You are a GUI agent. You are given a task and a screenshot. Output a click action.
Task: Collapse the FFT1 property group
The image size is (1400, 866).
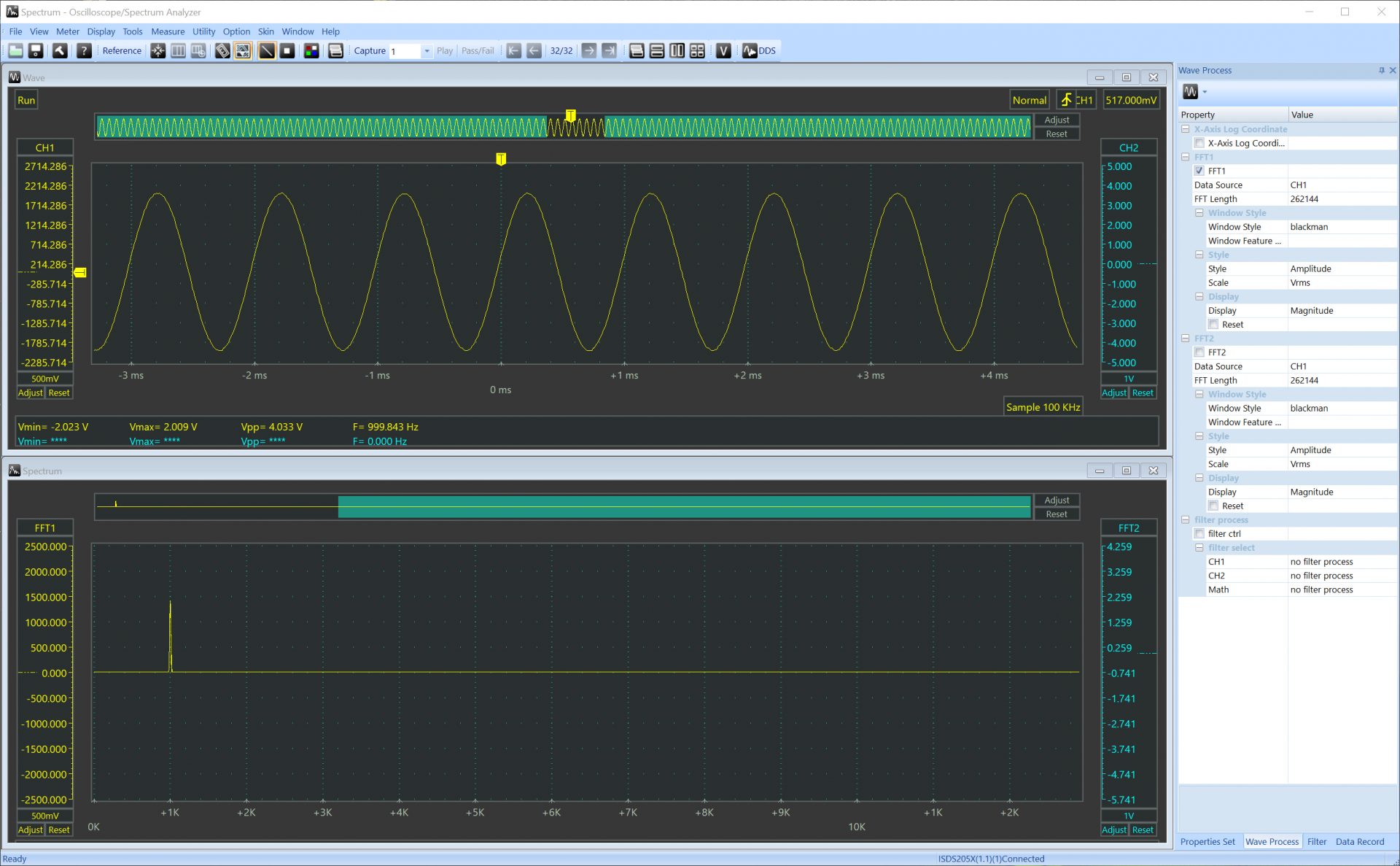pyautogui.click(x=1186, y=157)
